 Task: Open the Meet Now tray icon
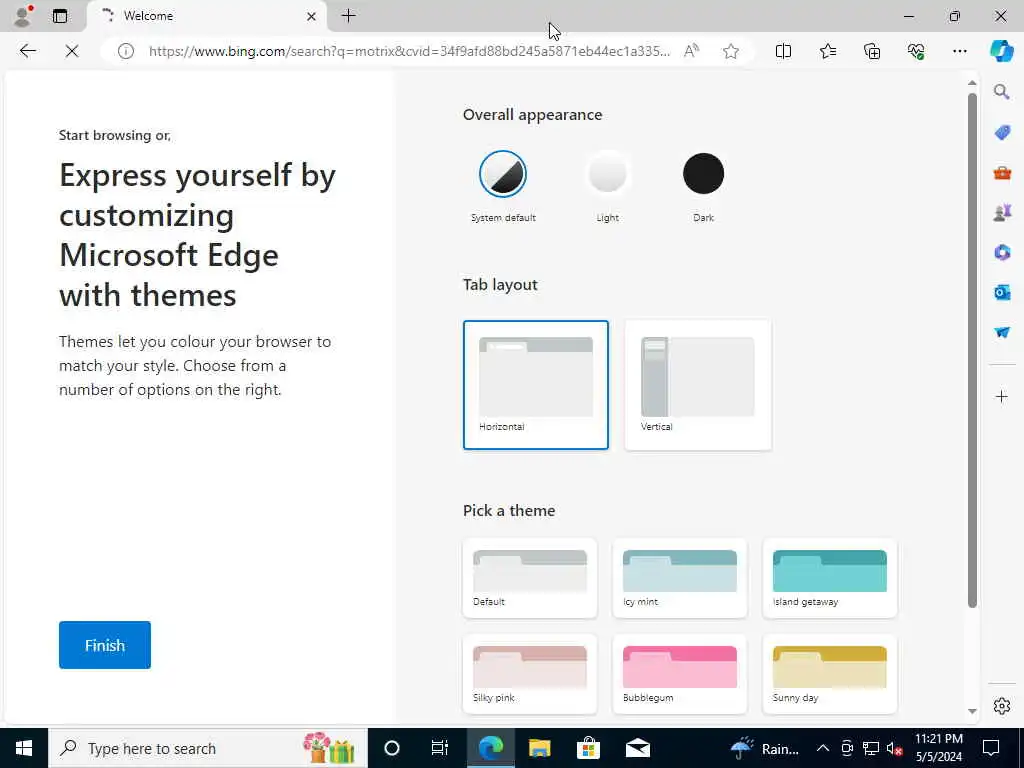[847, 748]
